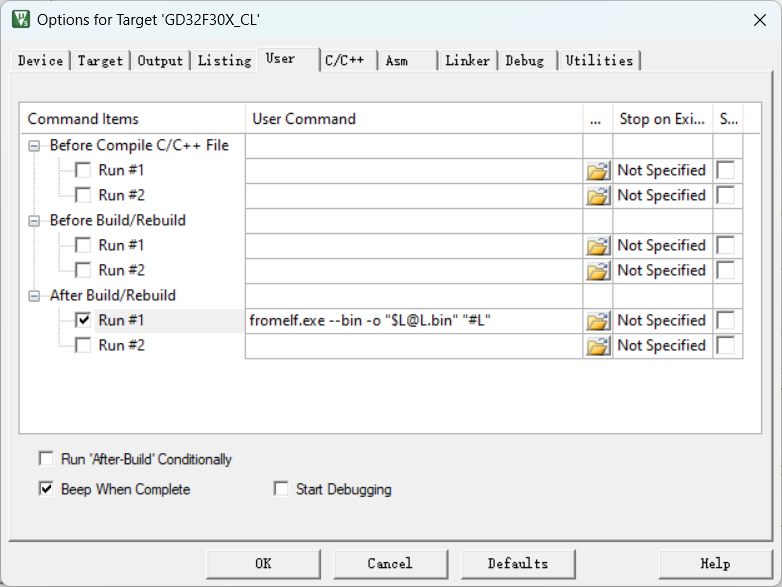This screenshot has width=782, height=587.
Task: Enable Start Debugging checkbox
Action: click(x=281, y=489)
